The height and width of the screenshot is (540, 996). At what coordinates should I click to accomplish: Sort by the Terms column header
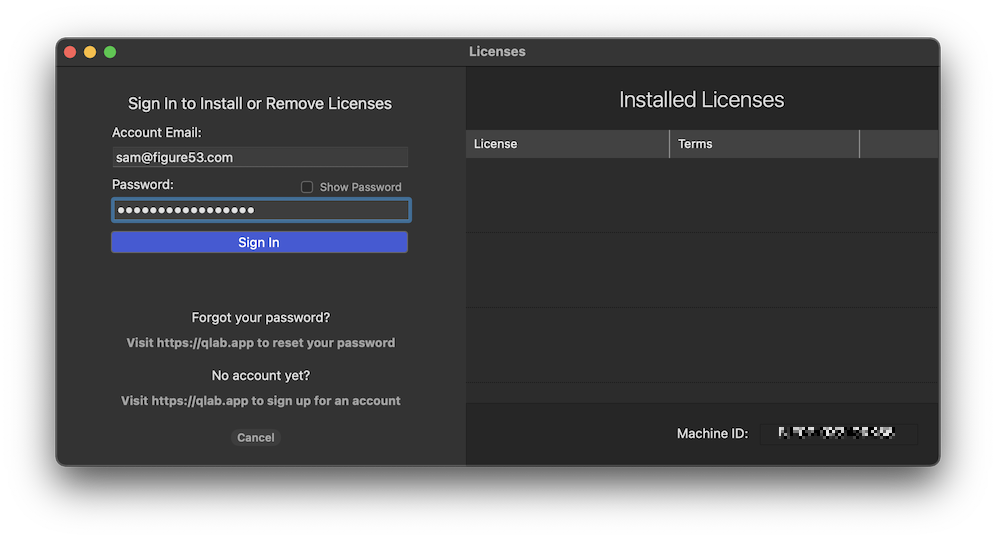pyautogui.click(x=763, y=144)
